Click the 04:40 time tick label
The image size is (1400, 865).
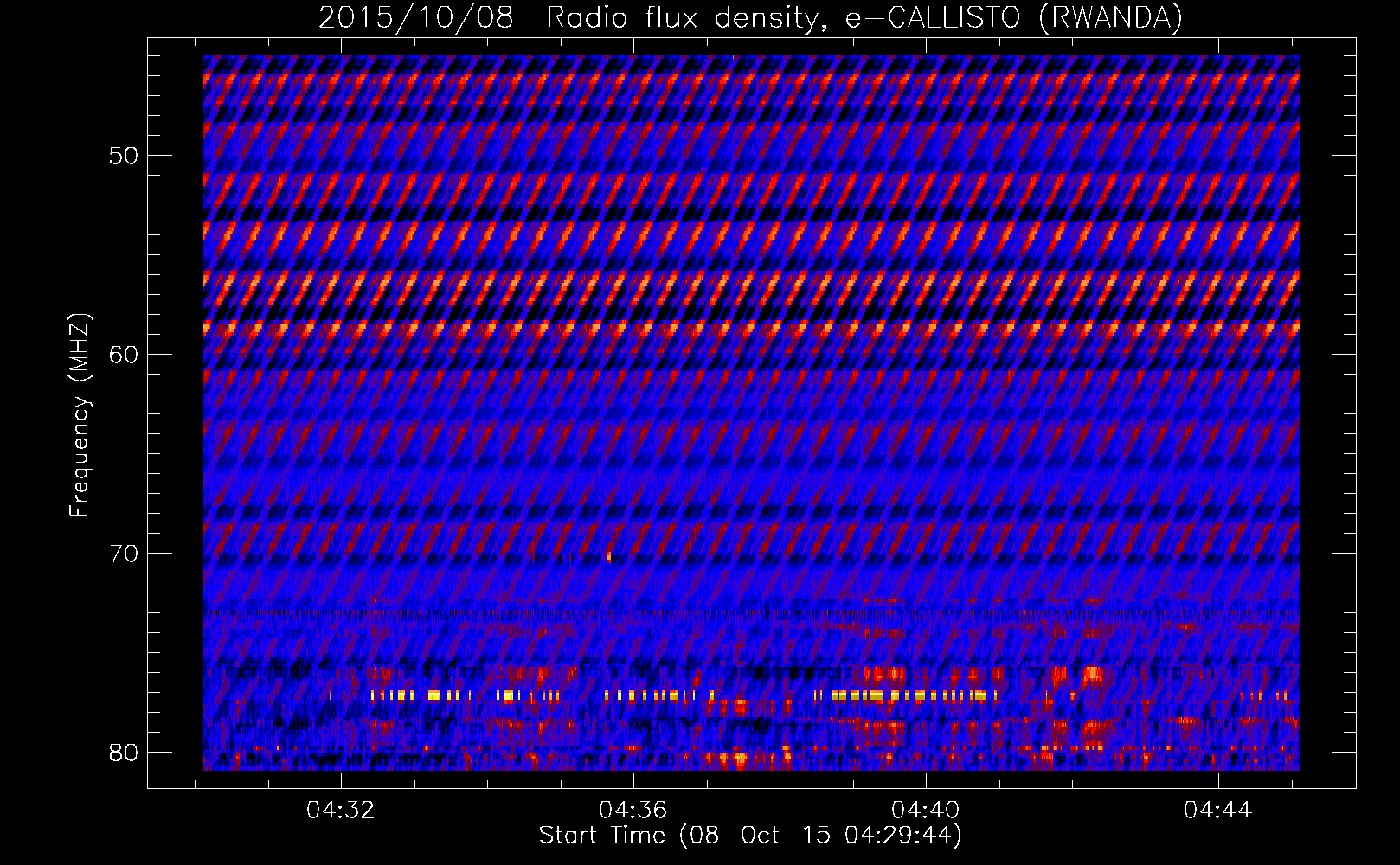click(x=926, y=811)
